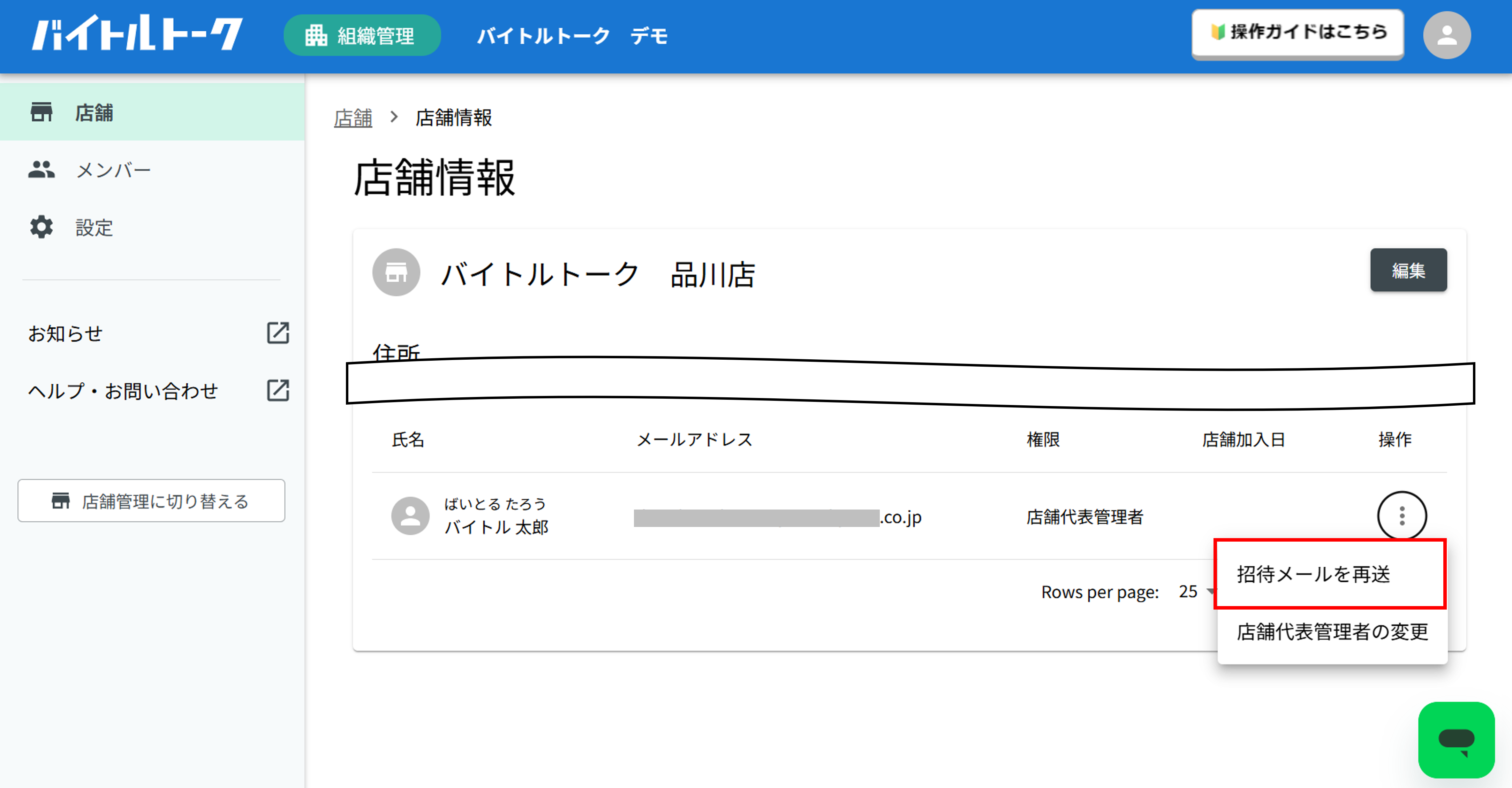Open the three-dot 操作 menu
The height and width of the screenshot is (788, 1512).
click(1402, 516)
